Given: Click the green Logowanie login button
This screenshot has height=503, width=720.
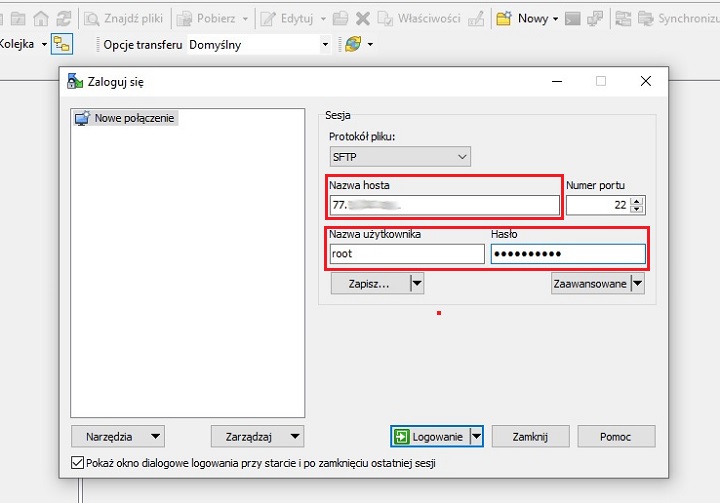Looking at the screenshot, I should pyautogui.click(x=428, y=436).
